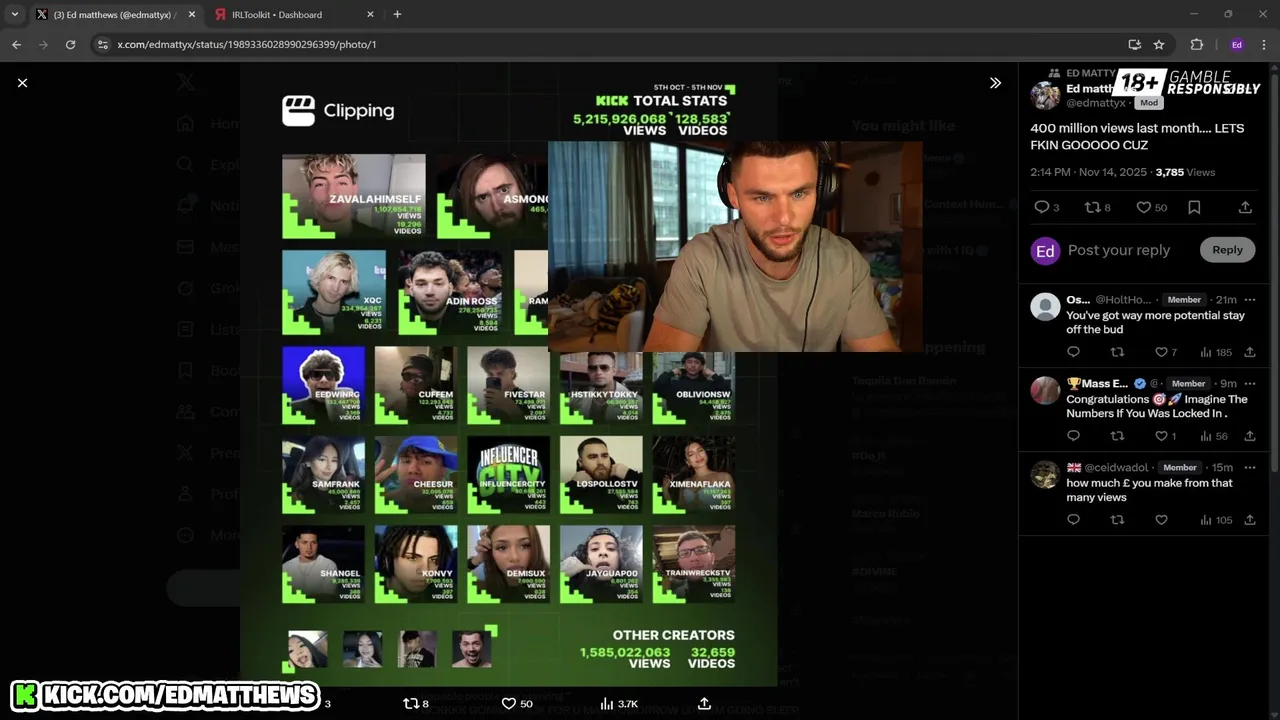The image size is (1280, 720).
Task: Open the Chrome three-dot menu
Action: click(x=1265, y=44)
